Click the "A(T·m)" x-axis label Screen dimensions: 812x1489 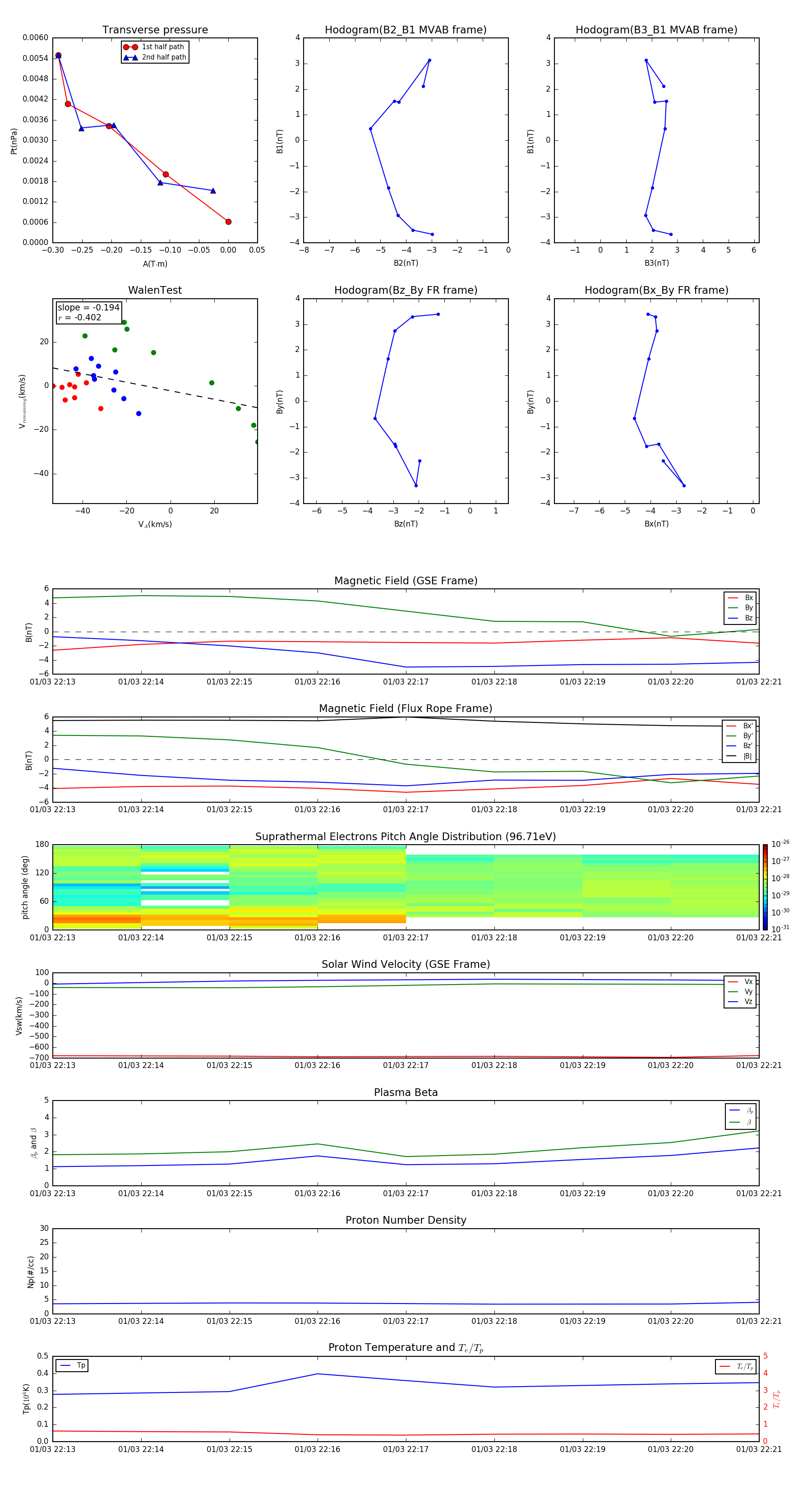[x=155, y=264]
